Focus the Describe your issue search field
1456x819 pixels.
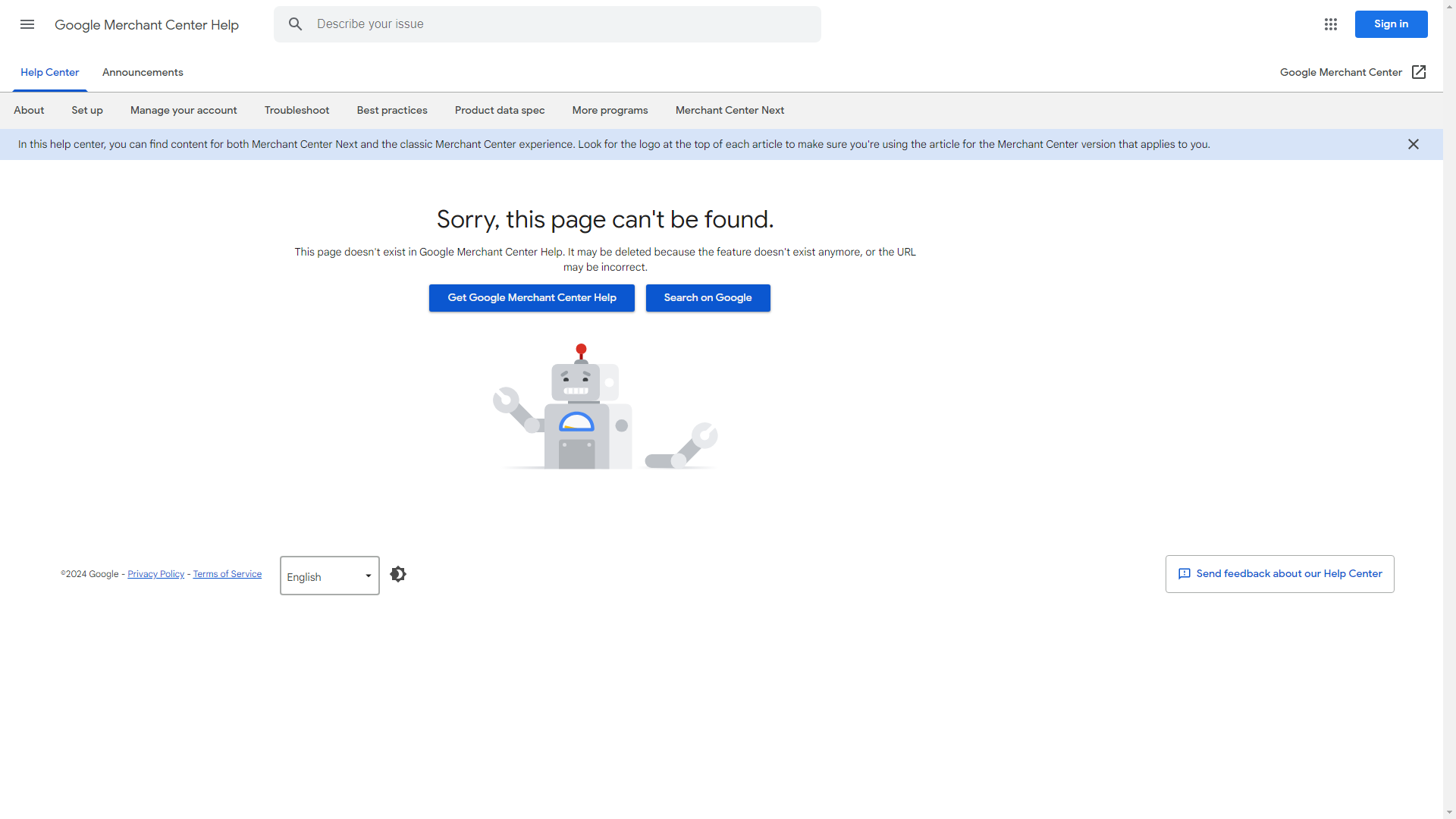tap(561, 24)
